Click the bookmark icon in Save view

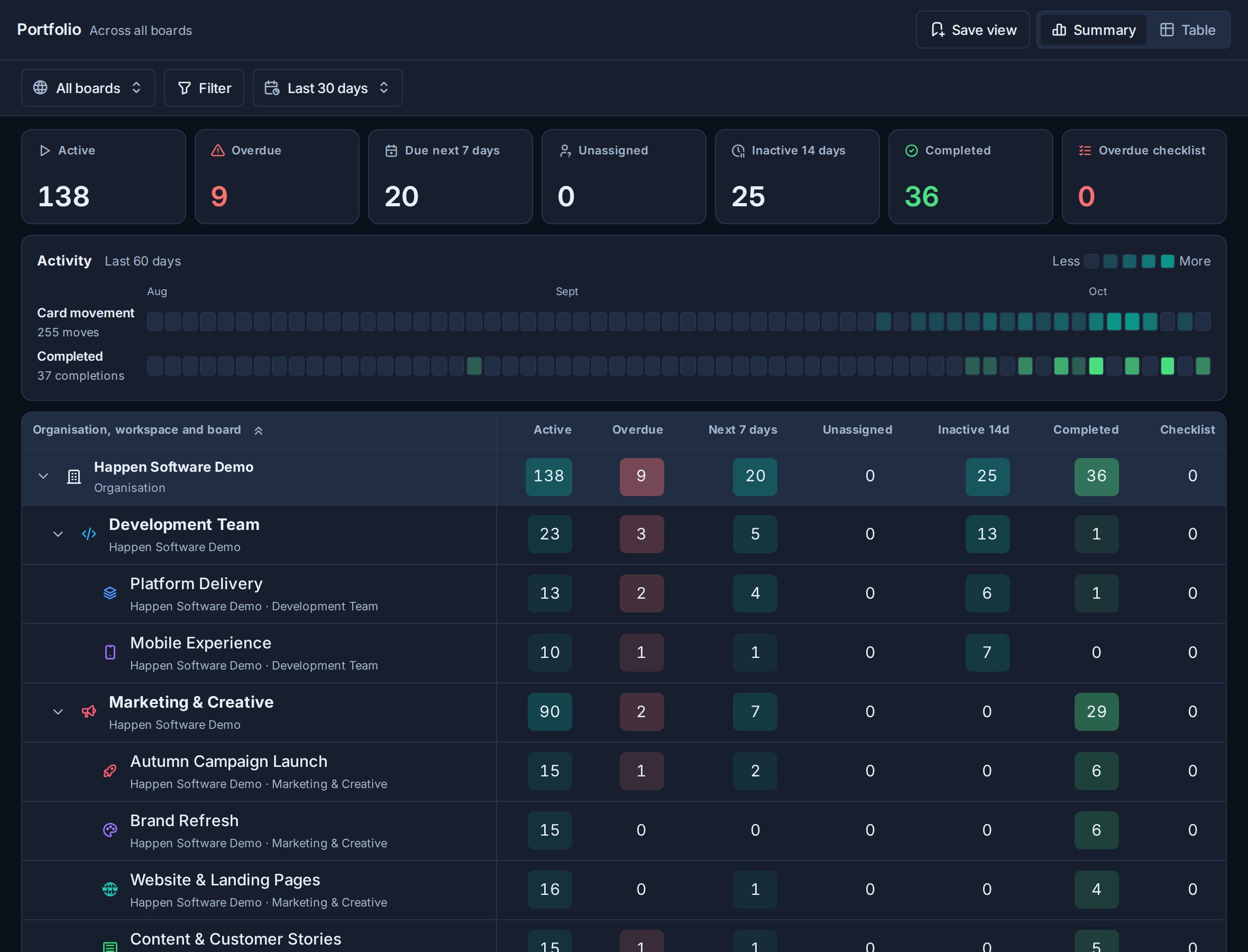click(938, 30)
